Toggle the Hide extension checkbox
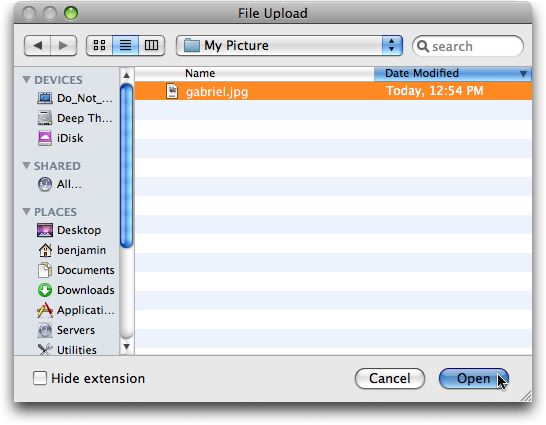This screenshot has height=425, width=546. pyautogui.click(x=40, y=378)
